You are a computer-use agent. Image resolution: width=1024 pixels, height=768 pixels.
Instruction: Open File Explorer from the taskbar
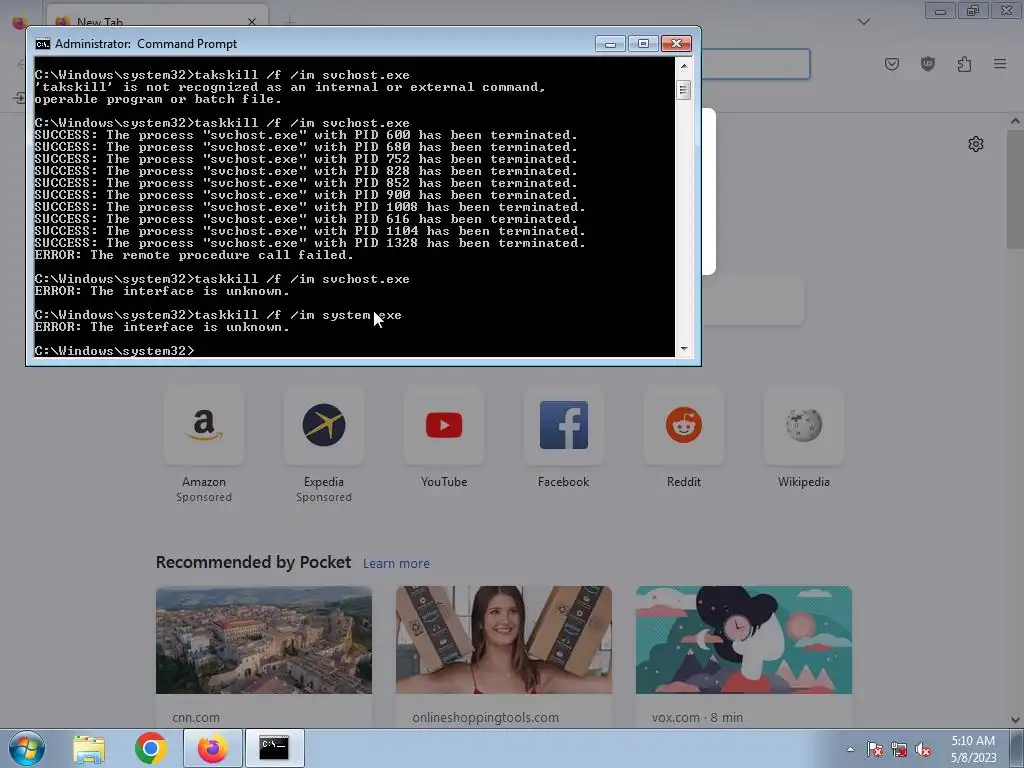89,748
